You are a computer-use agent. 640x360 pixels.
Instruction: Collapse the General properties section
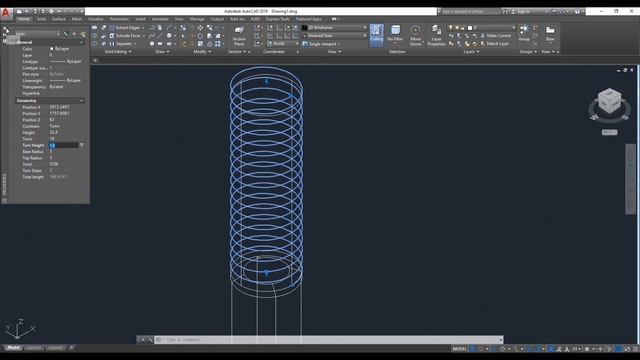pos(81,42)
